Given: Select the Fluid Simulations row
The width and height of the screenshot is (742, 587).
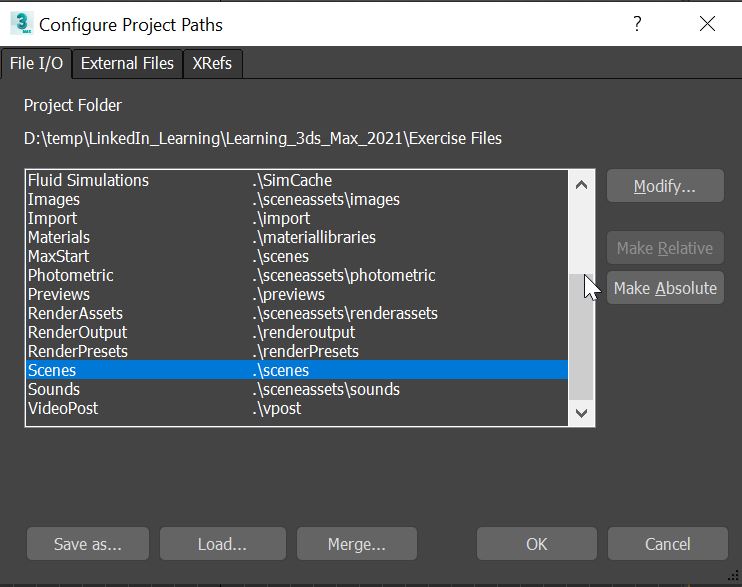Looking at the screenshot, I should [297, 180].
